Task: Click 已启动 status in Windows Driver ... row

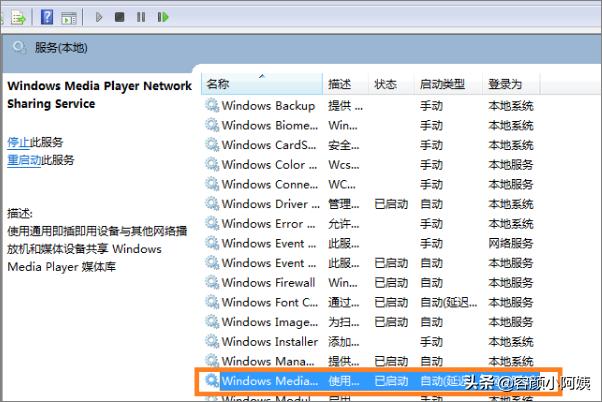Action: [391, 204]
